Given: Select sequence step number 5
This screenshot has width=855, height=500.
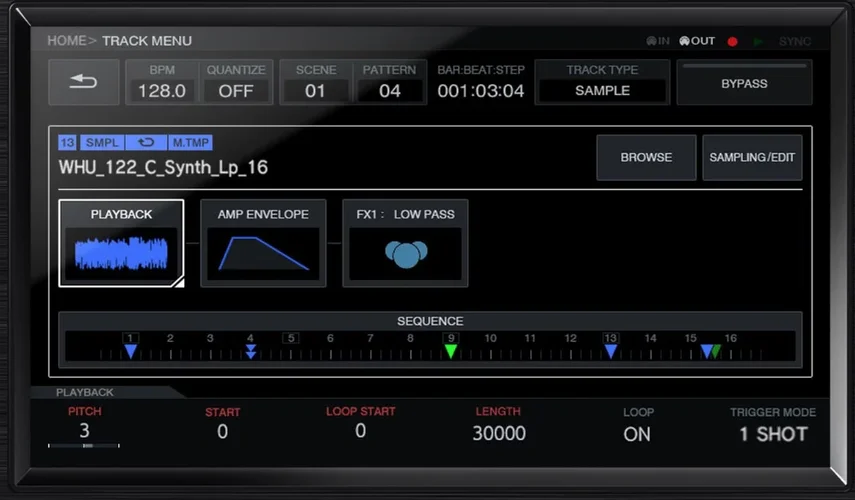Looking at the screenshot, I should point(291,338).
